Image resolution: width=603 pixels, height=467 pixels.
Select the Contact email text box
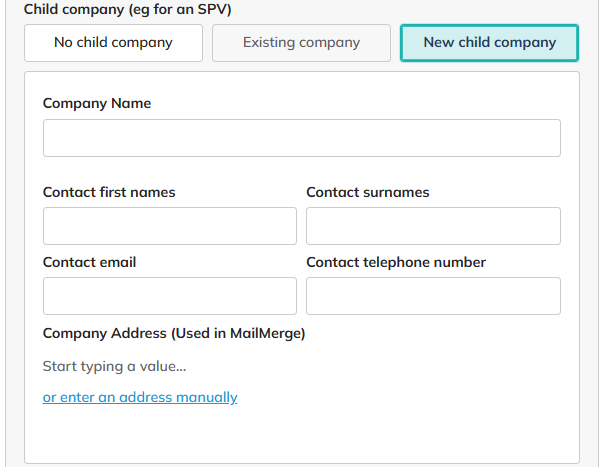click(170, 296)
